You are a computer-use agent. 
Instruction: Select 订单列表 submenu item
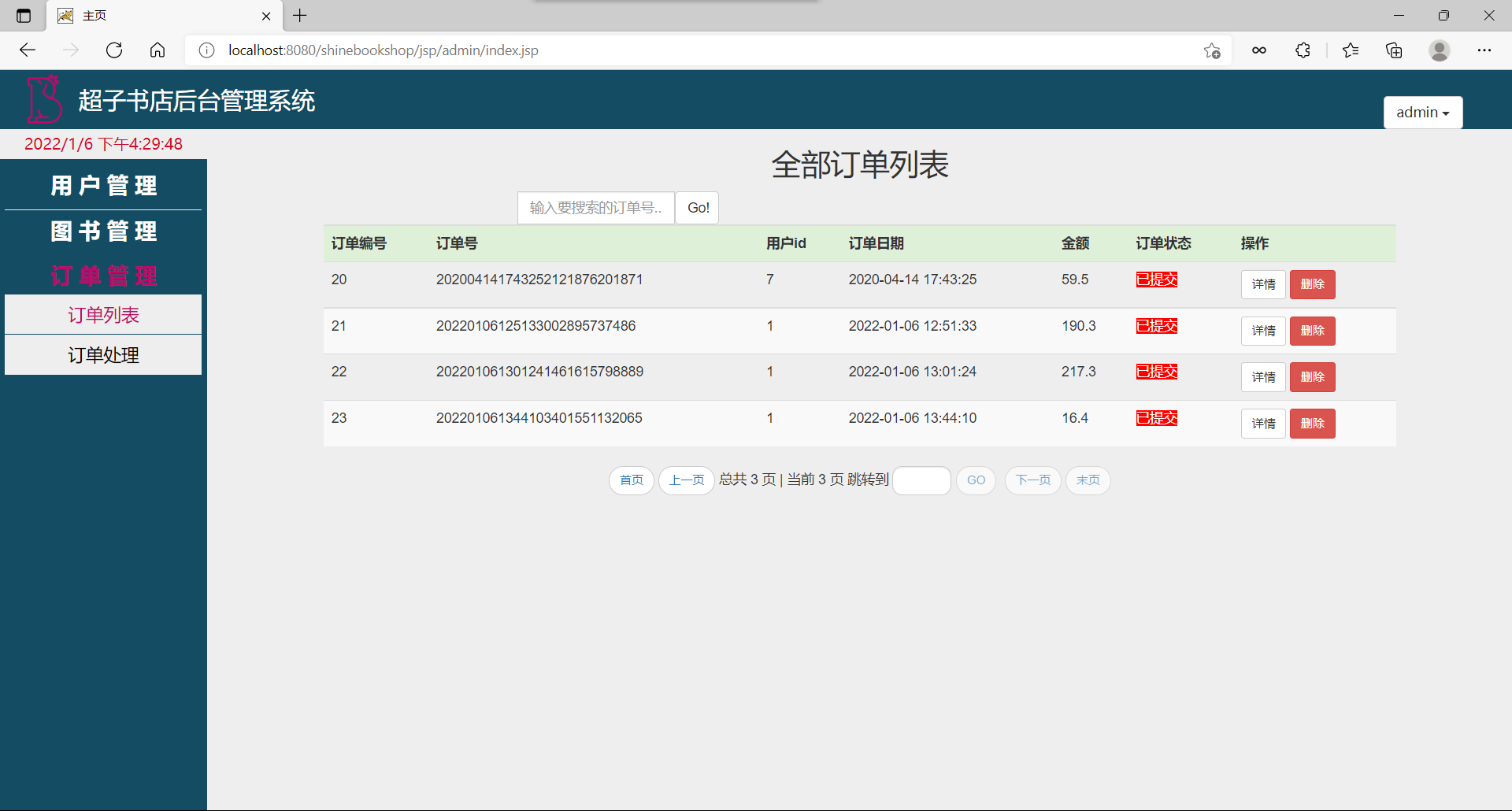[103, 315]
